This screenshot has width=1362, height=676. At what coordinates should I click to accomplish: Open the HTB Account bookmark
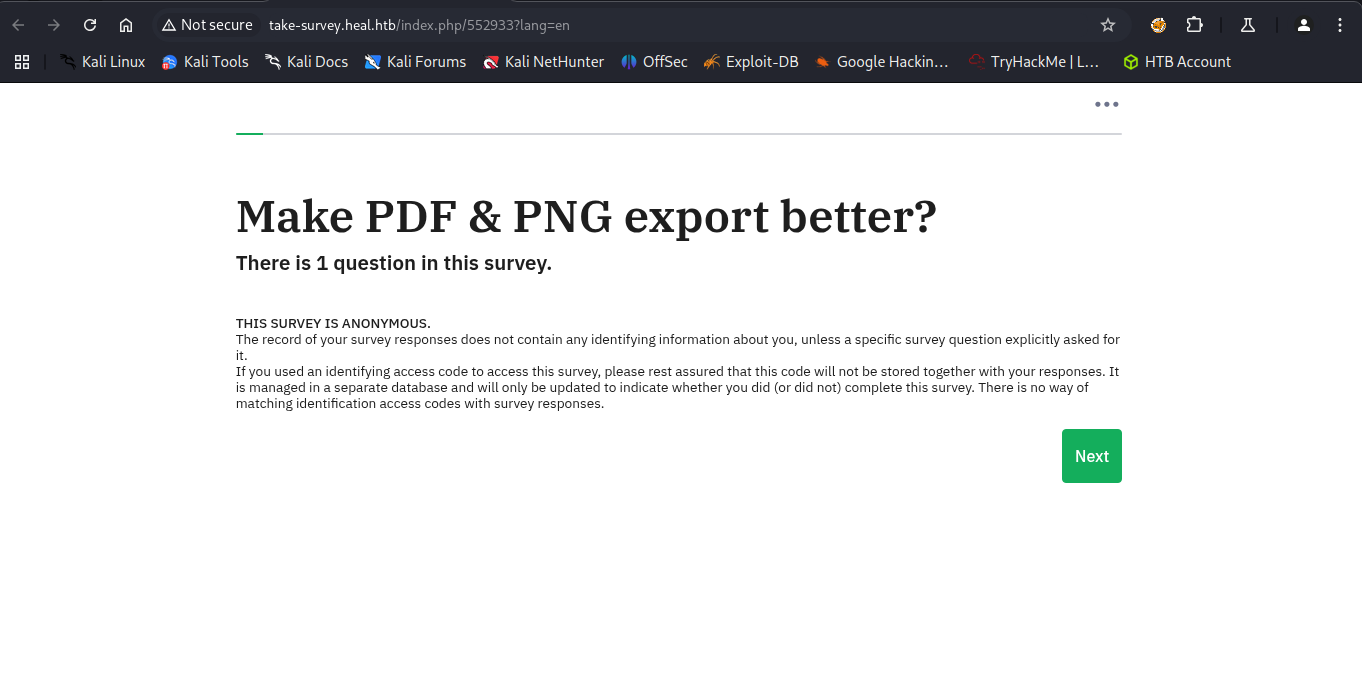coord(1176,62)
